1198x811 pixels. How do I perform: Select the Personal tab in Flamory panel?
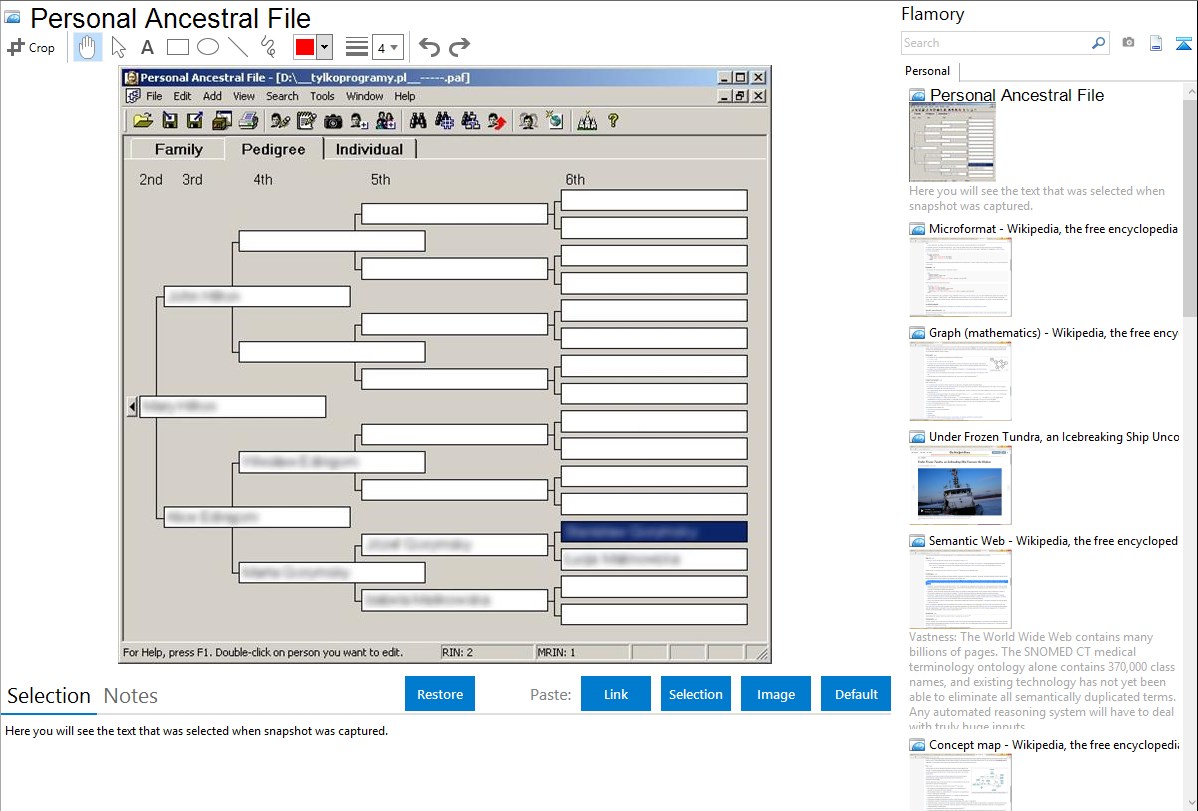pyautogui.click(x=928, y=71)
